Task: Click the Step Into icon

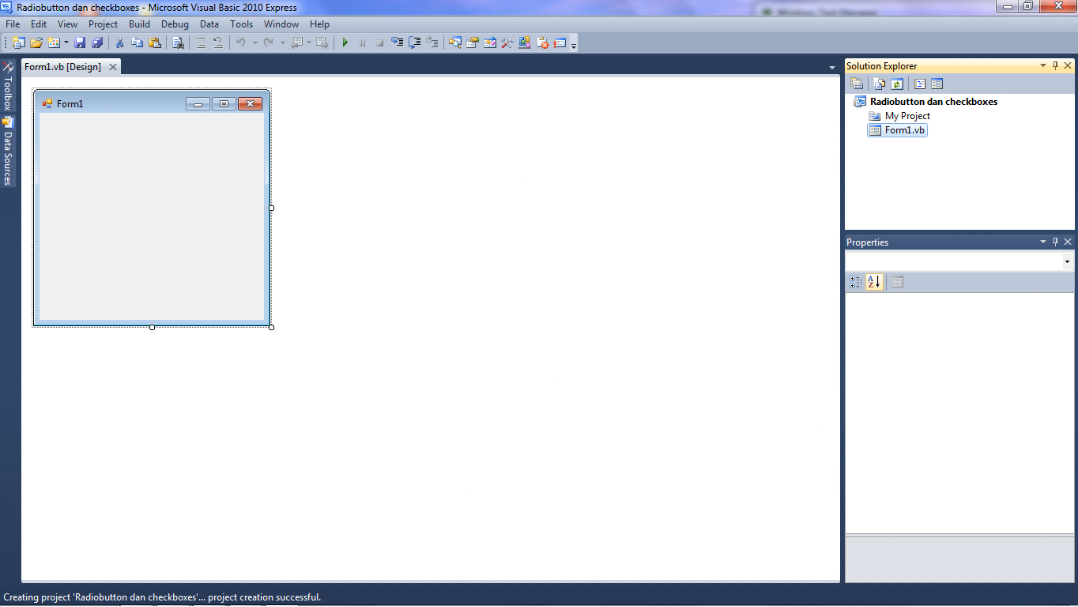Action: [397, 43]
